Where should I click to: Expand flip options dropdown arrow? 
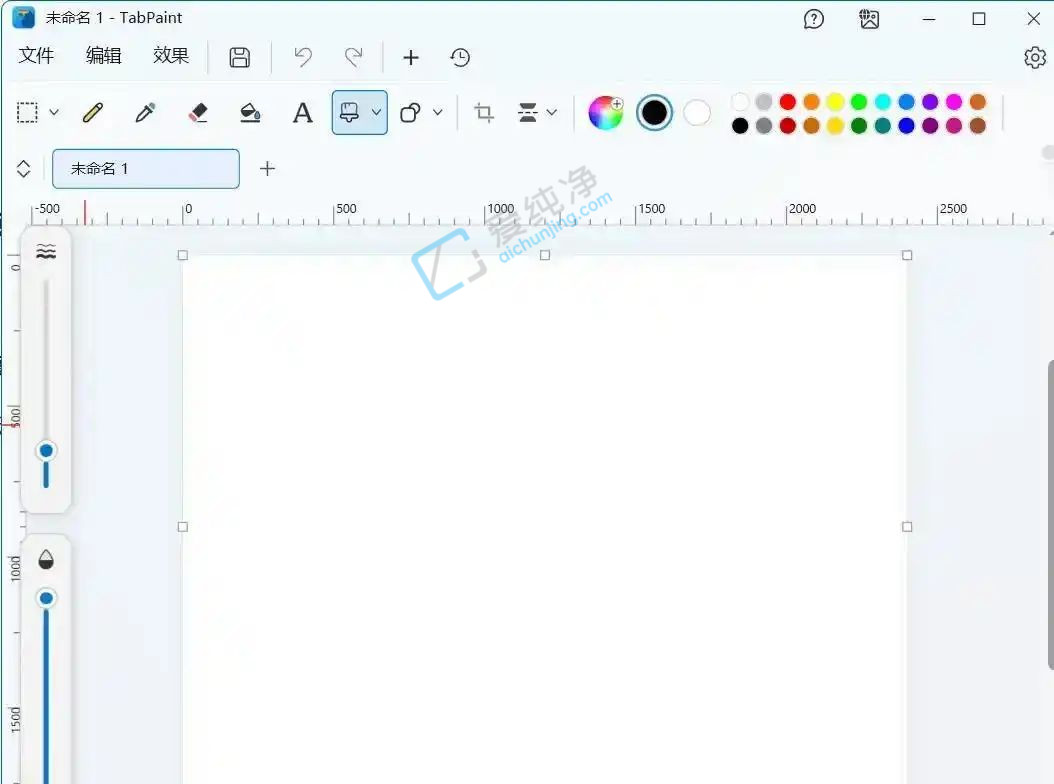point(552,112)
